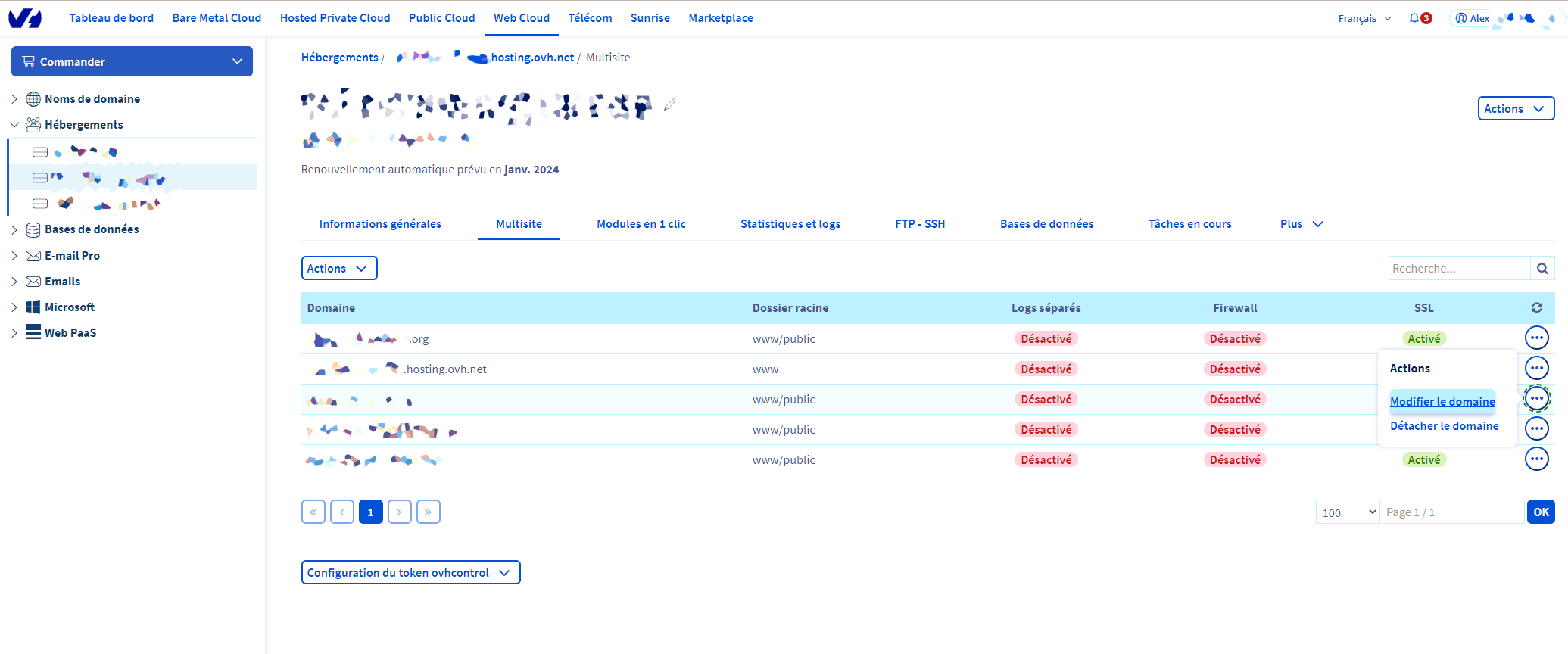Image resolution: width=1568 pixels, height=654 pixels.
Task: Click the pencil icon to edit hosting name
Action: (x=669, y=105)
